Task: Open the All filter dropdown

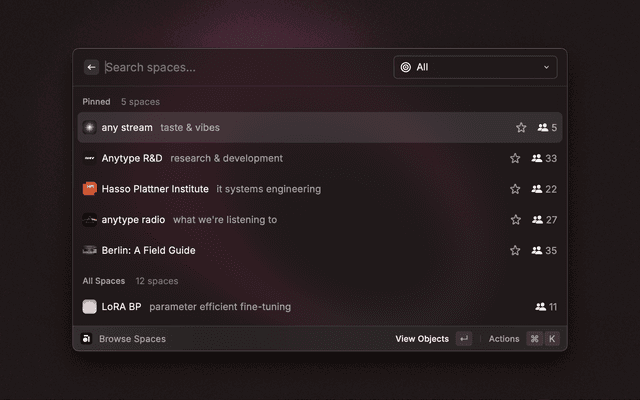Action: click(x=475, y=67)
